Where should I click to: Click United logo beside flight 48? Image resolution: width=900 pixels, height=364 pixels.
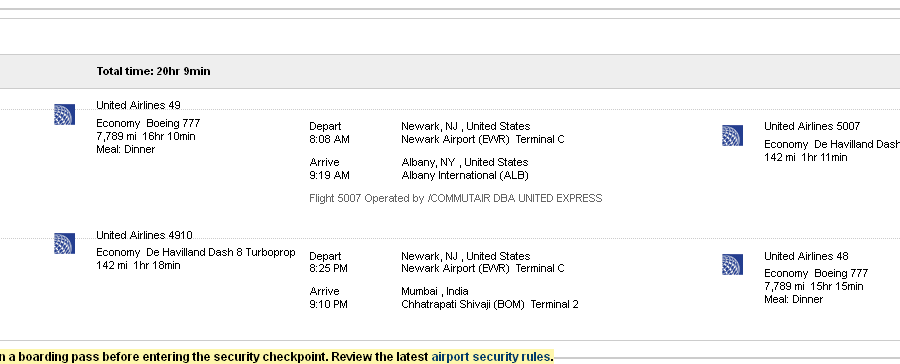pyautogui.click(x=732, y=265)
